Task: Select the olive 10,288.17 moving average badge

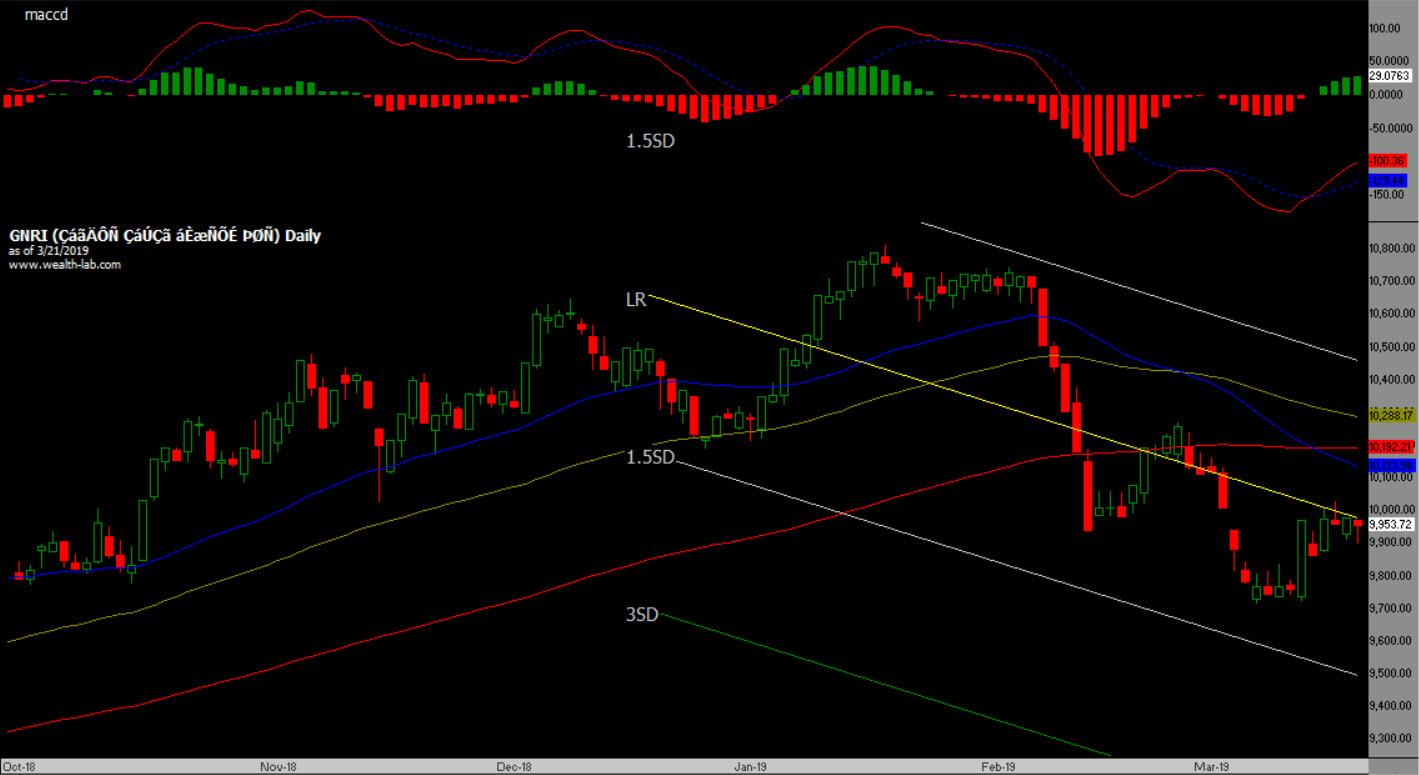Action: pyautogui.click(x=1389, y=414)
